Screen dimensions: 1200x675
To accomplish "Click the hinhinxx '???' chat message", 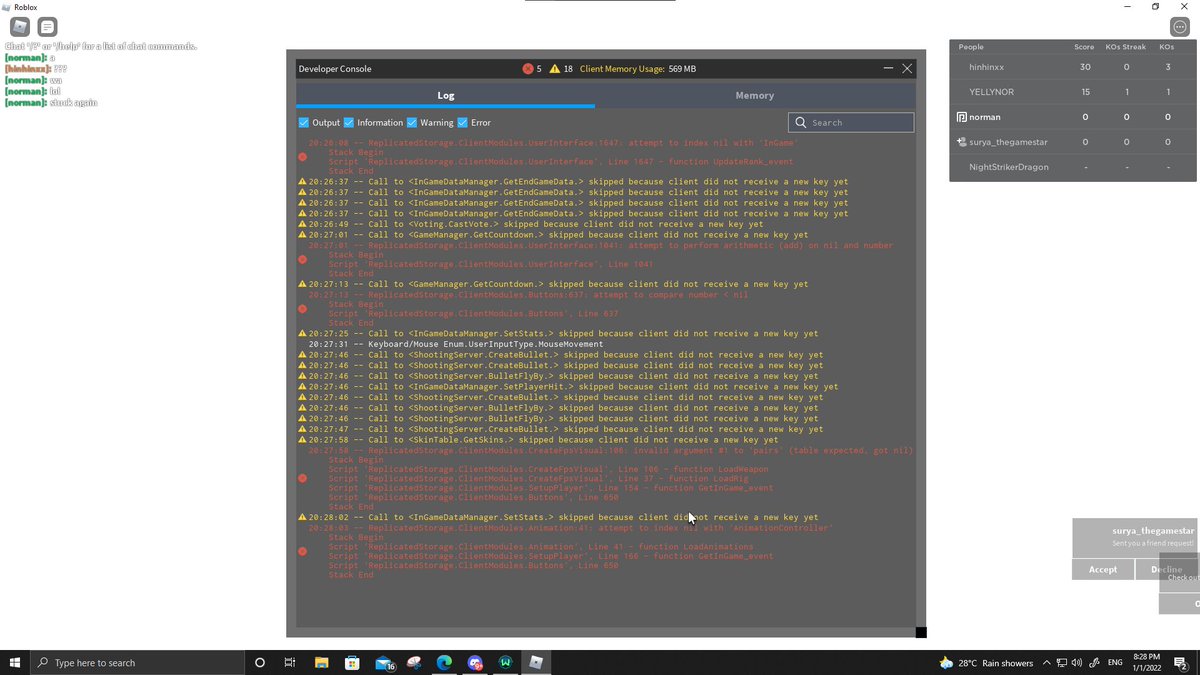I will point(61,69).
